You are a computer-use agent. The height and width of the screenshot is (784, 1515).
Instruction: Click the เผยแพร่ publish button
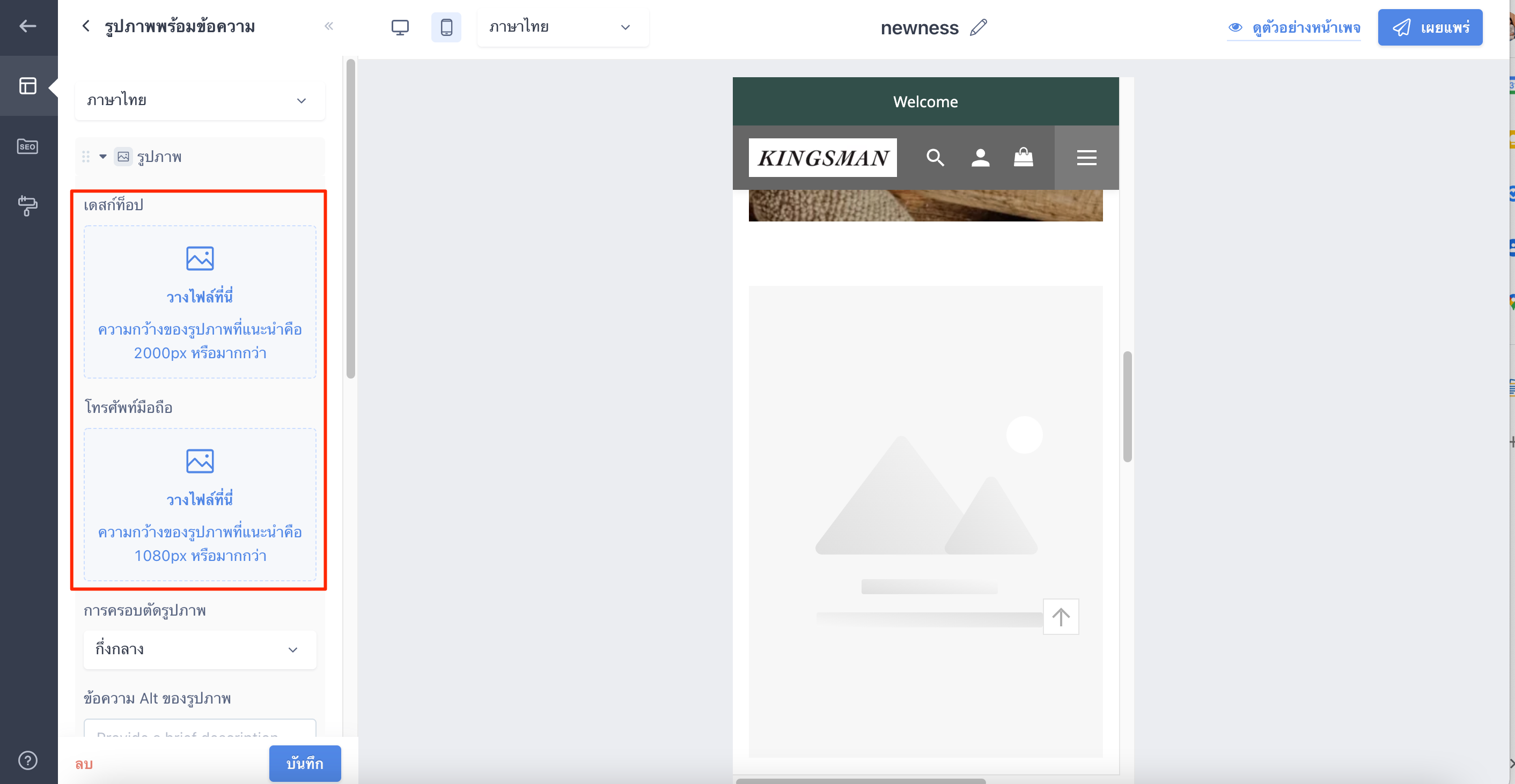pos(1430,27)
